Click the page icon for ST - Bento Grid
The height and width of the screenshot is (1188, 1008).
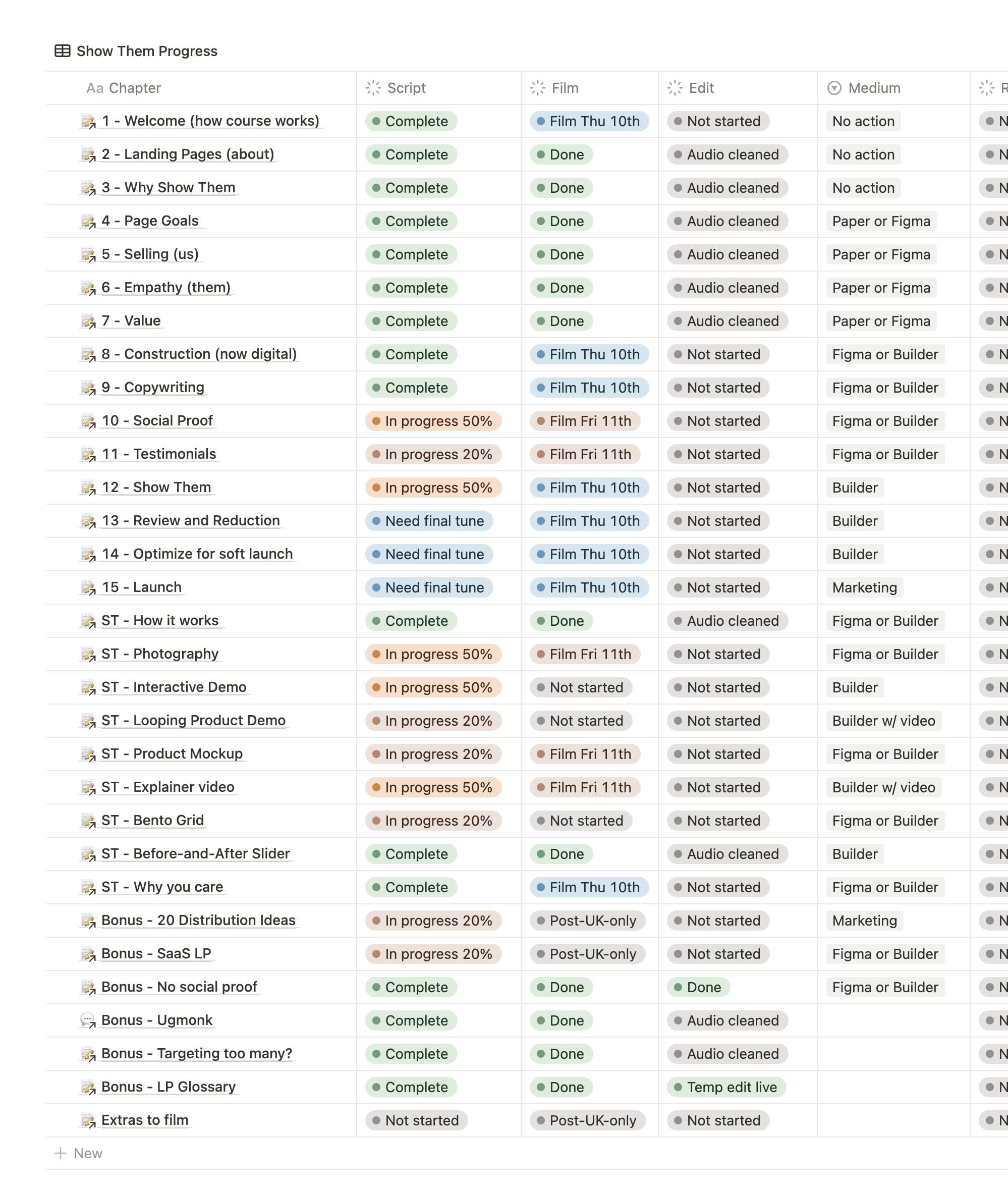point(88,821)
